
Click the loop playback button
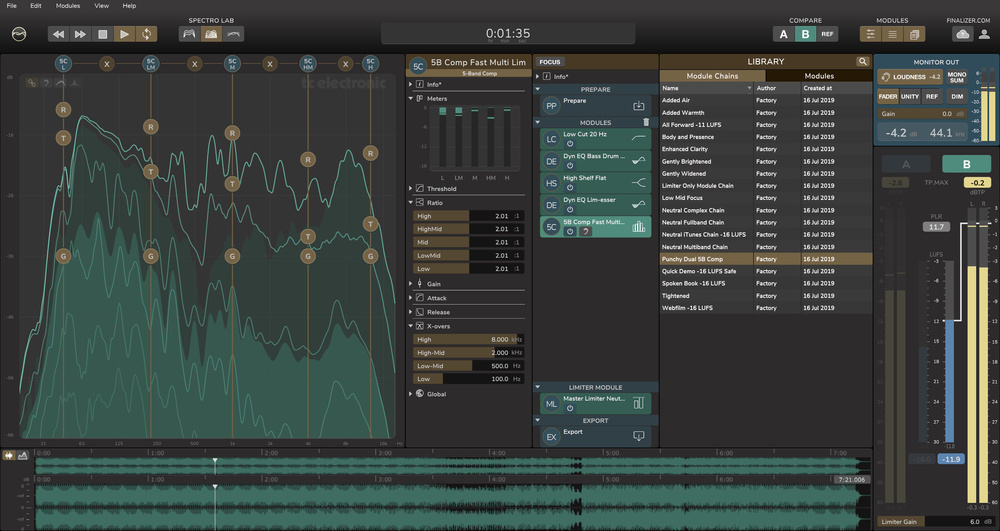click(x=146, y=34)
